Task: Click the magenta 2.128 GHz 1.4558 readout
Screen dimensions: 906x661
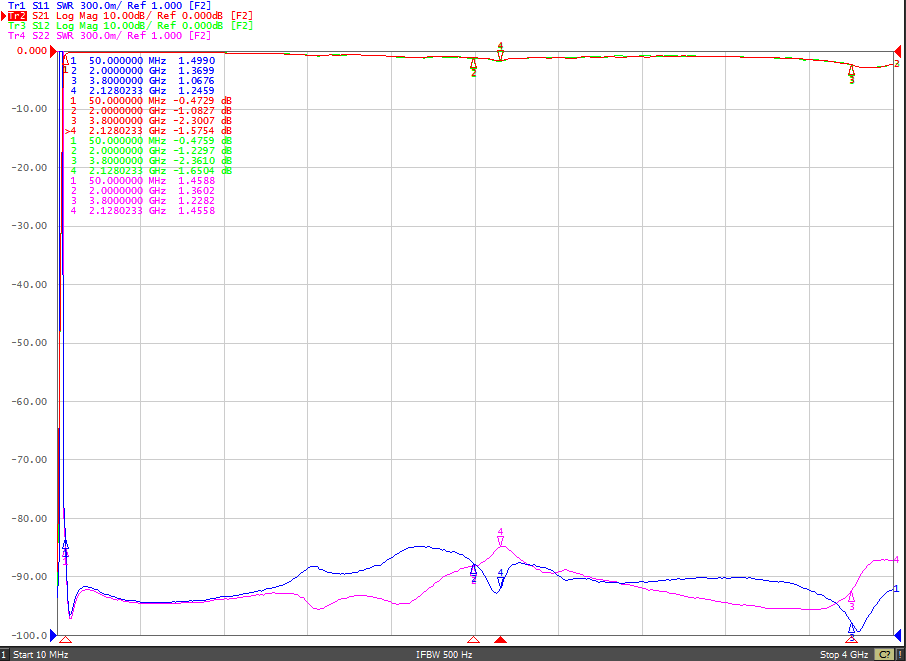Action: tap(142, 211)
